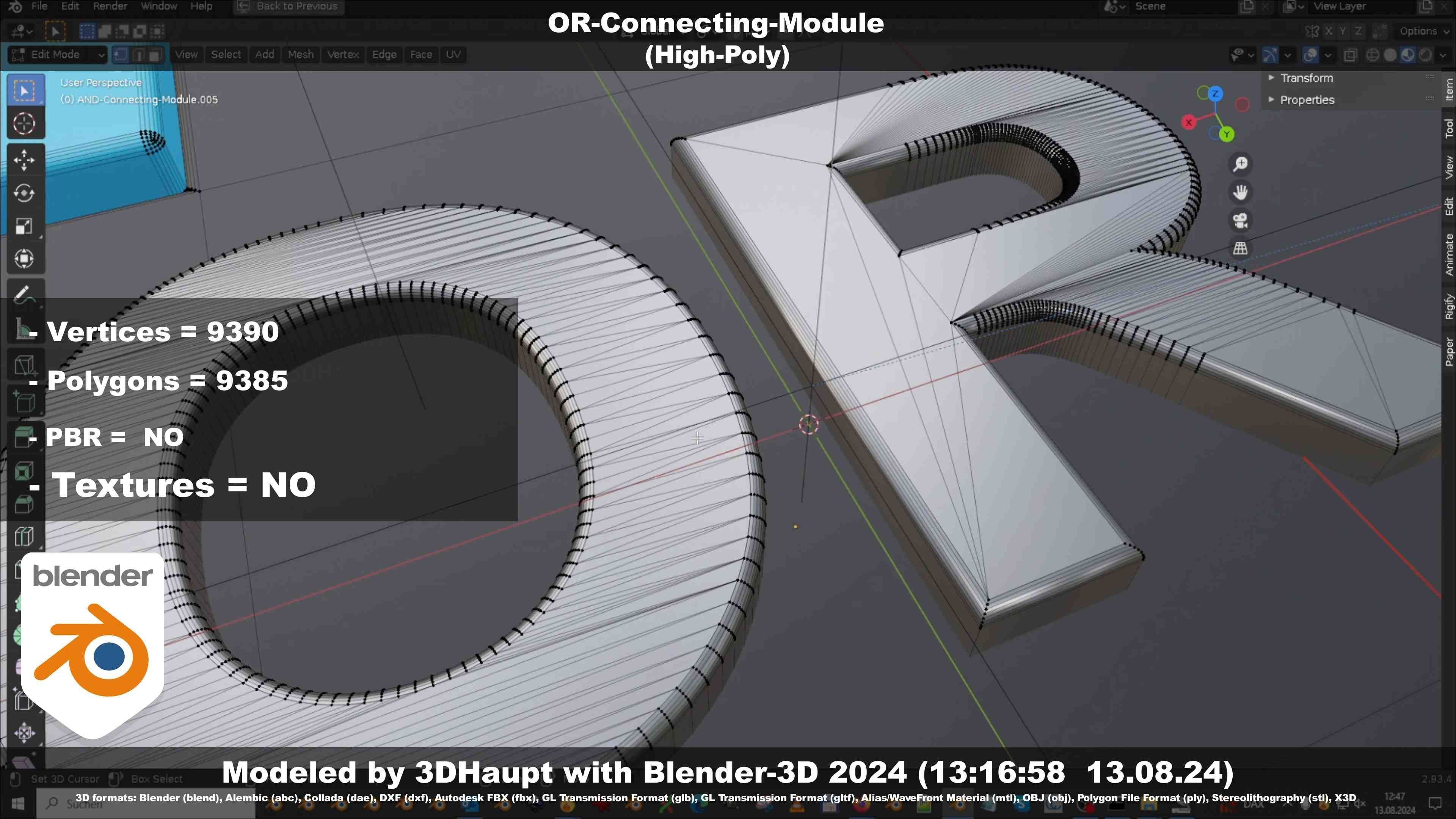Click the Y axis navigation gizmo ball
The height and width of the screenshot is (819, 1456).
(1227, 135)
